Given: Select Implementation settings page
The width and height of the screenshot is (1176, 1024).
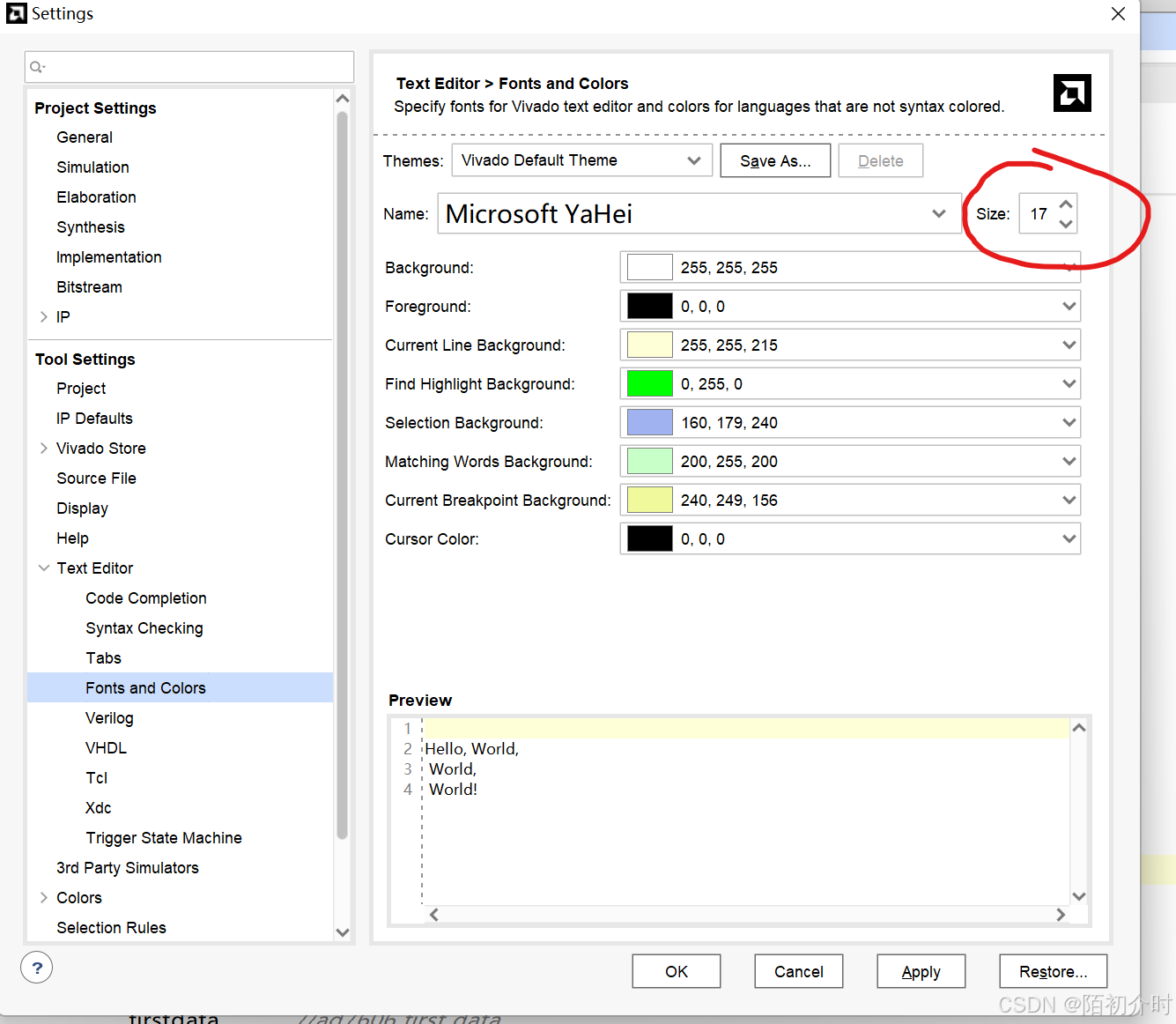Looking at the screenshot, I should 109,257.
